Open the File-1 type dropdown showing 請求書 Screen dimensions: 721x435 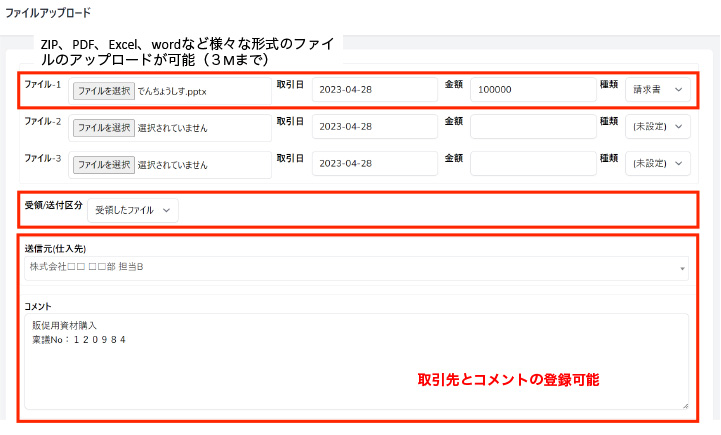(657, 90)
